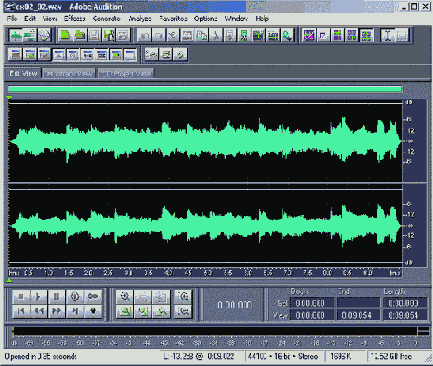Click the dark highlighted green-arrows toolbar icon

pyautogui.click(x=366, y=35)
